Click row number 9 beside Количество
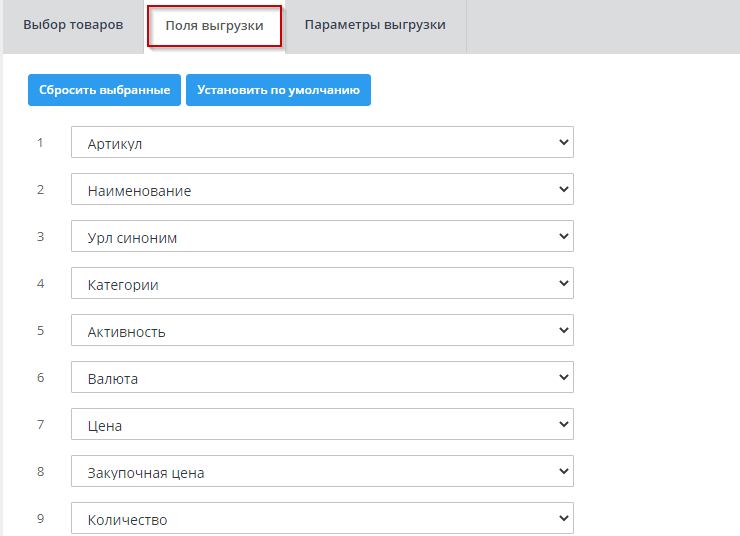The image size is (740, 536). point(41,518)
